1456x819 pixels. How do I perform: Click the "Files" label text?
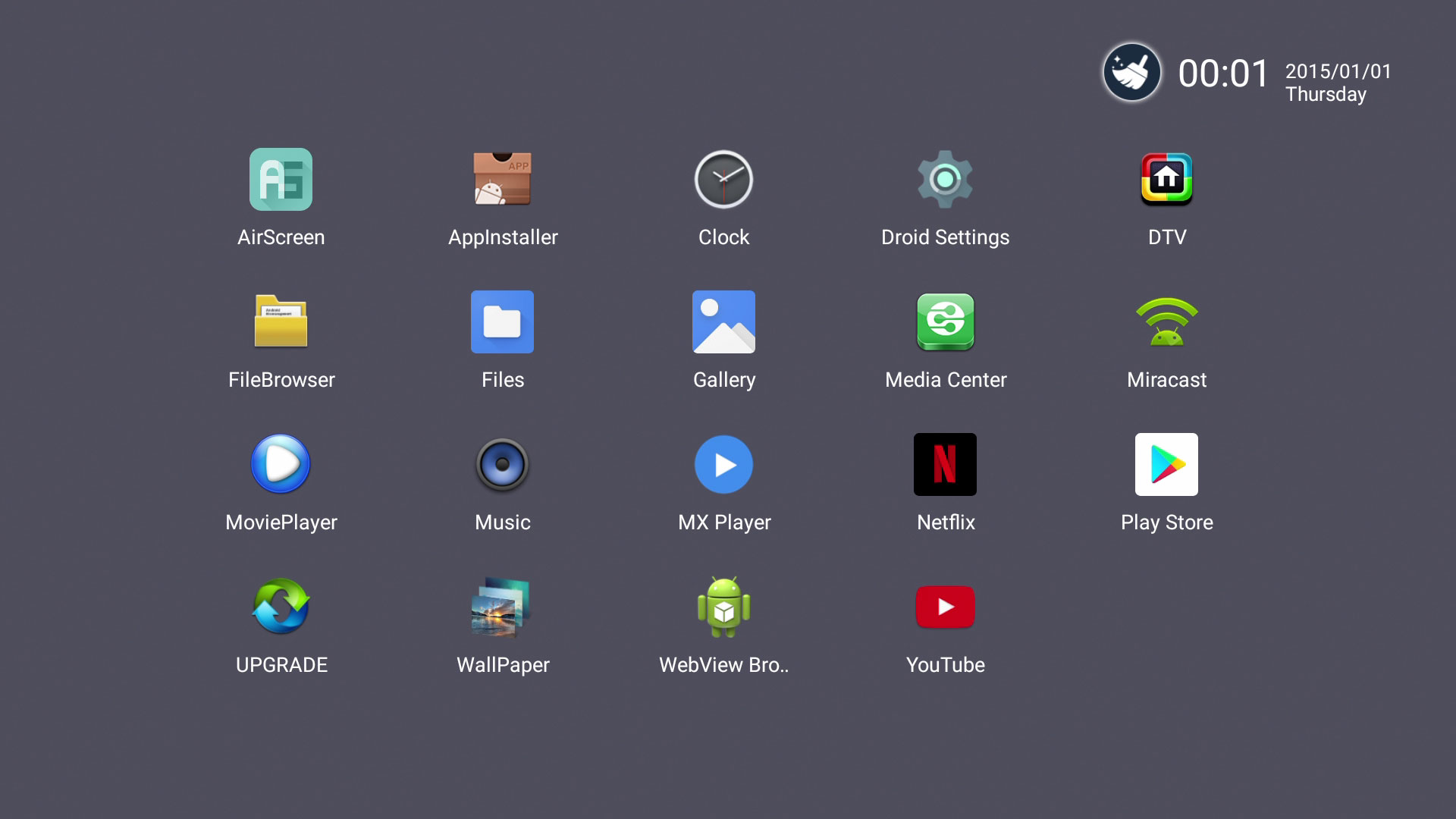(503, 380)
